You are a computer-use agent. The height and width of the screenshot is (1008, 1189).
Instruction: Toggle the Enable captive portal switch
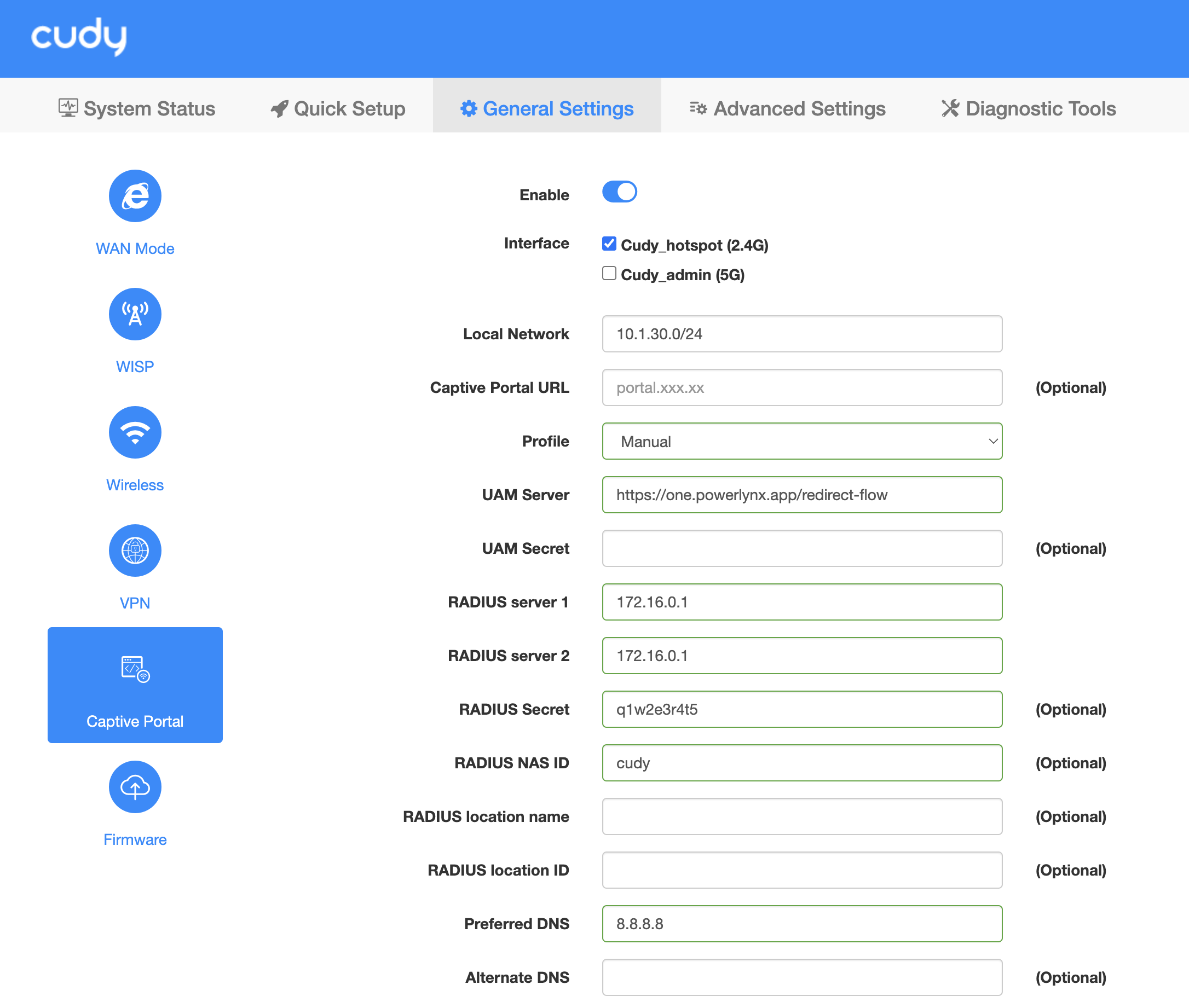(620, 193)
